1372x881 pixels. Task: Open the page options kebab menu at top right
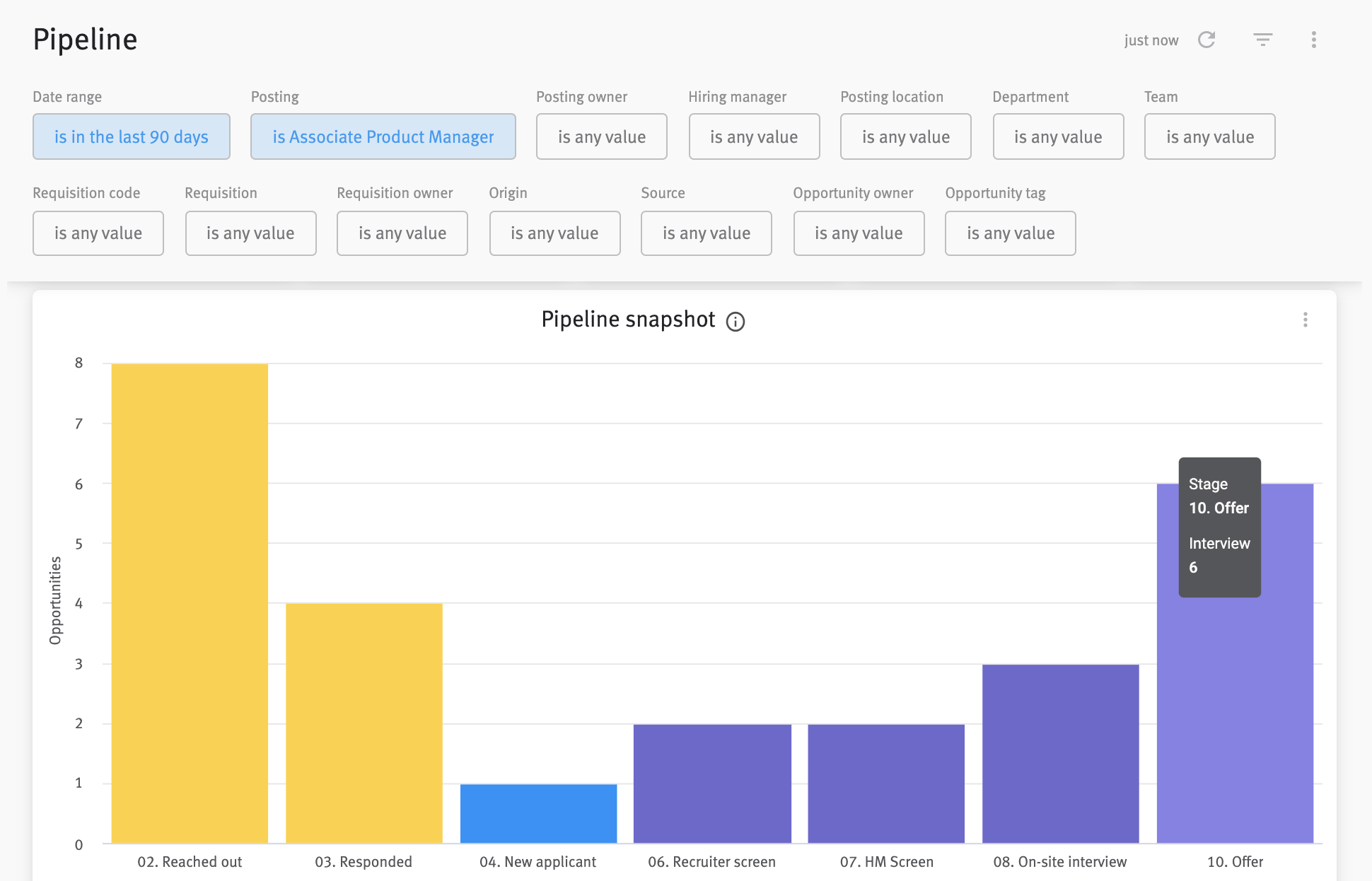coord(1313,40)
